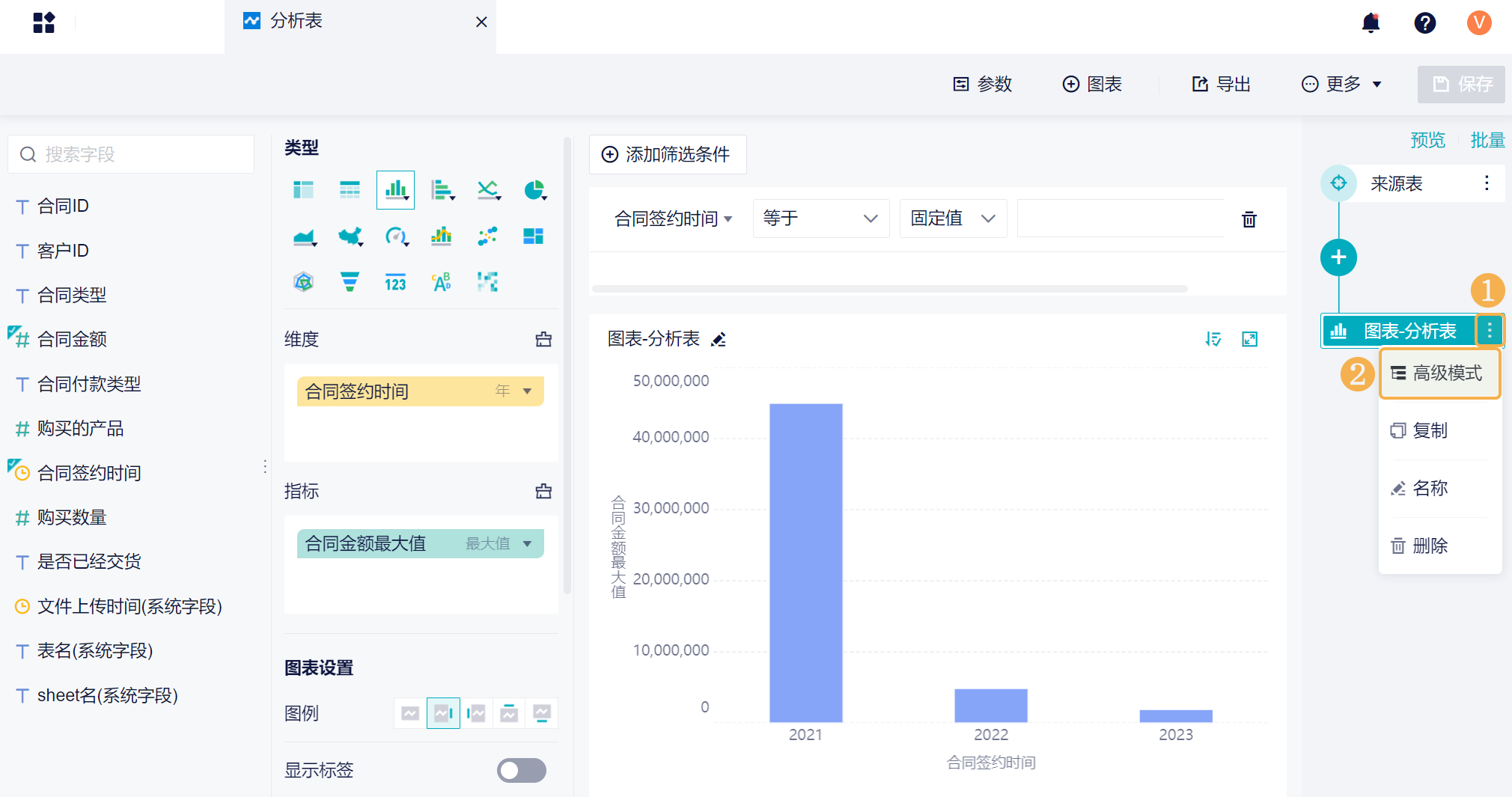Click the filter area horizontal scrollbar
This screenshot has width=1512, height=797.
pyautogui.click(x=890, y=289)
